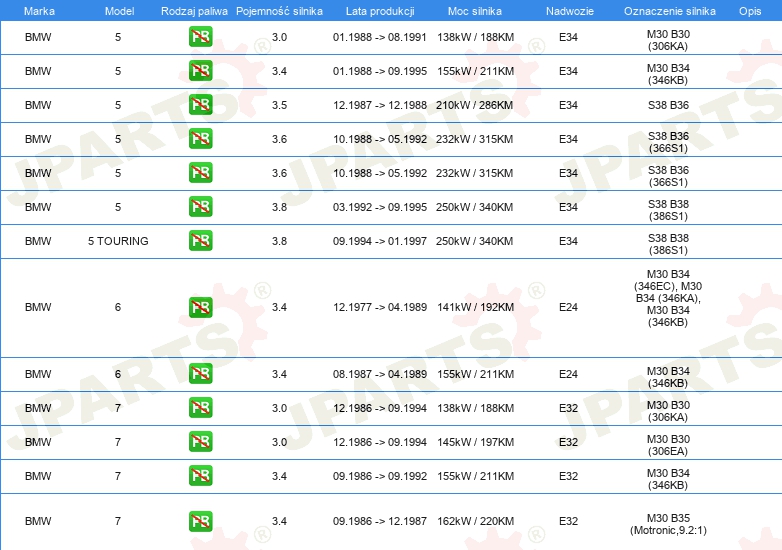
Task: Select fuel icon in the 03.1992 -> 09.1995 row
Action: [200, 206]
